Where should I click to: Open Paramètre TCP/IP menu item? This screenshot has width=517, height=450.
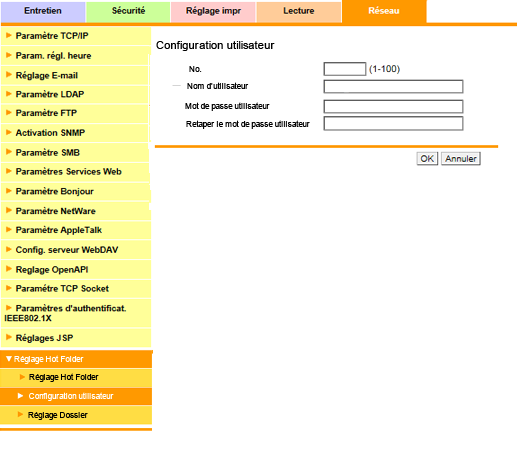[76, 36]
